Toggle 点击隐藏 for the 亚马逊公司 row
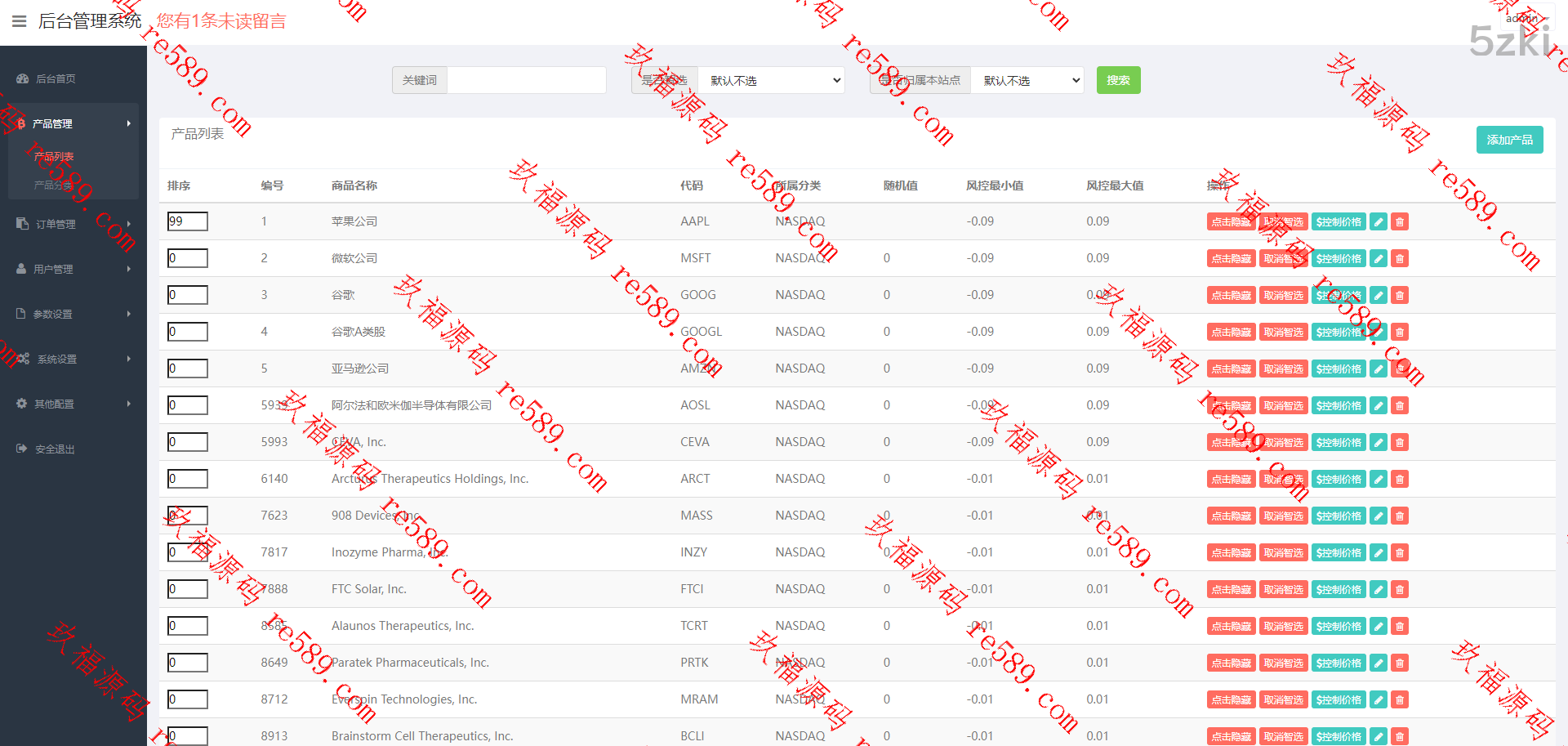 1231,369
